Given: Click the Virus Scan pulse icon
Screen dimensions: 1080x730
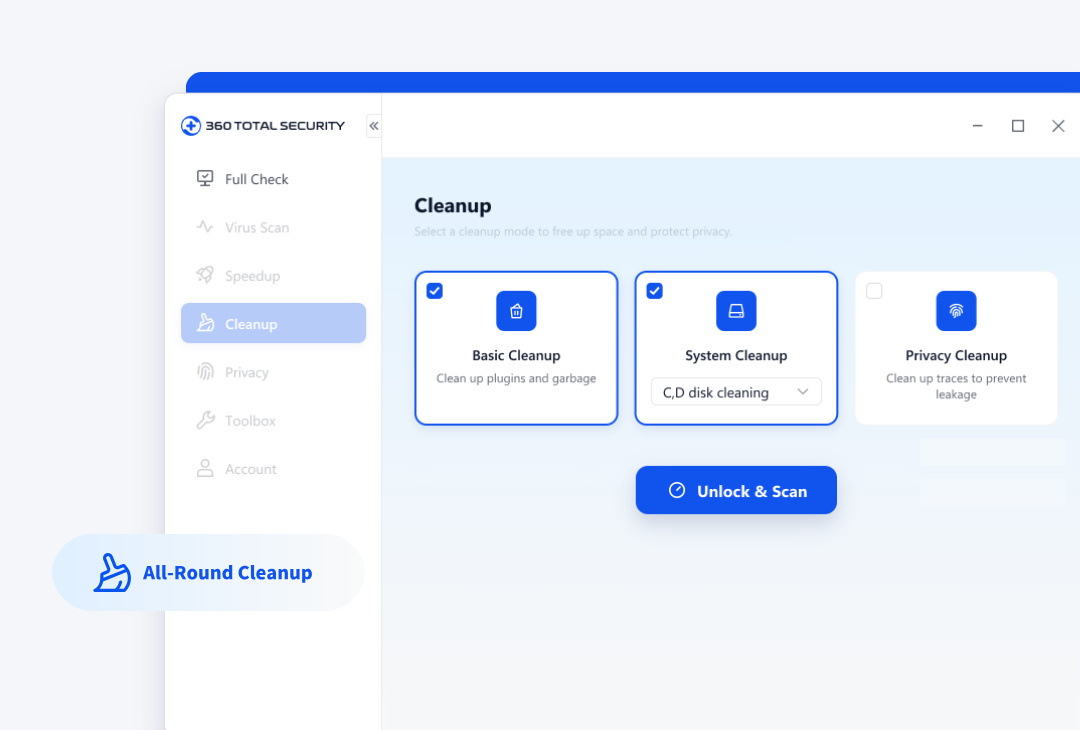Looking at the screenshot, I should 205,227.
